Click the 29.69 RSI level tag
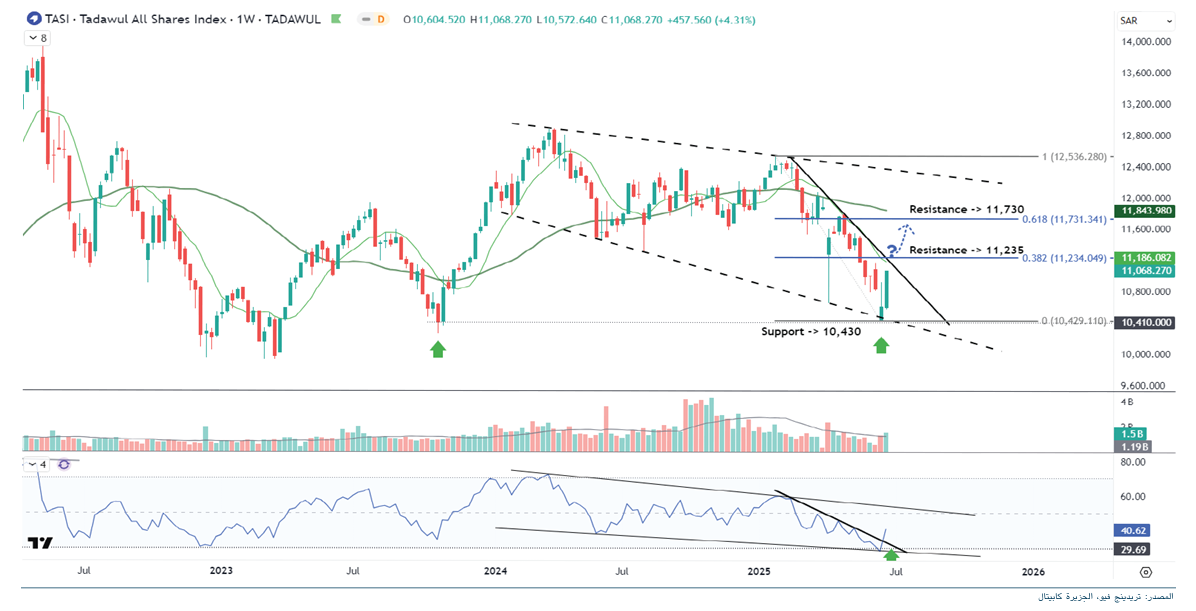Screen dimensions: 1196x611 pos(1130,549)
